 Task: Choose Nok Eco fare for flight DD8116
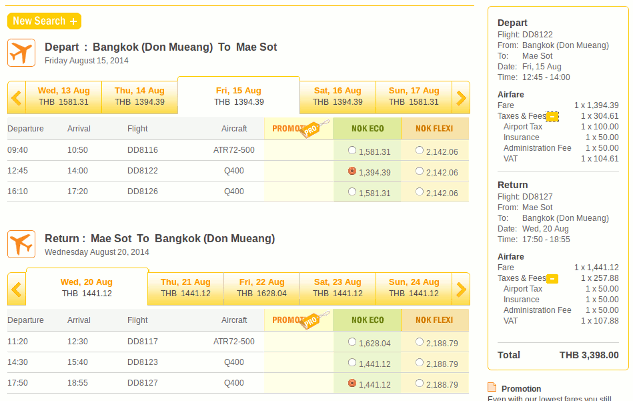[352, 150]
